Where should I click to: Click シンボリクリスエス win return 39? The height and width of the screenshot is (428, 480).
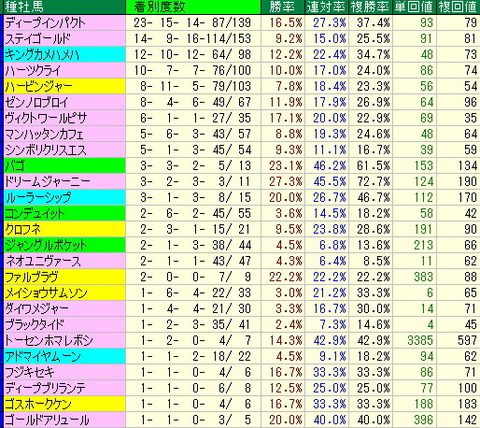coord(427,150)
